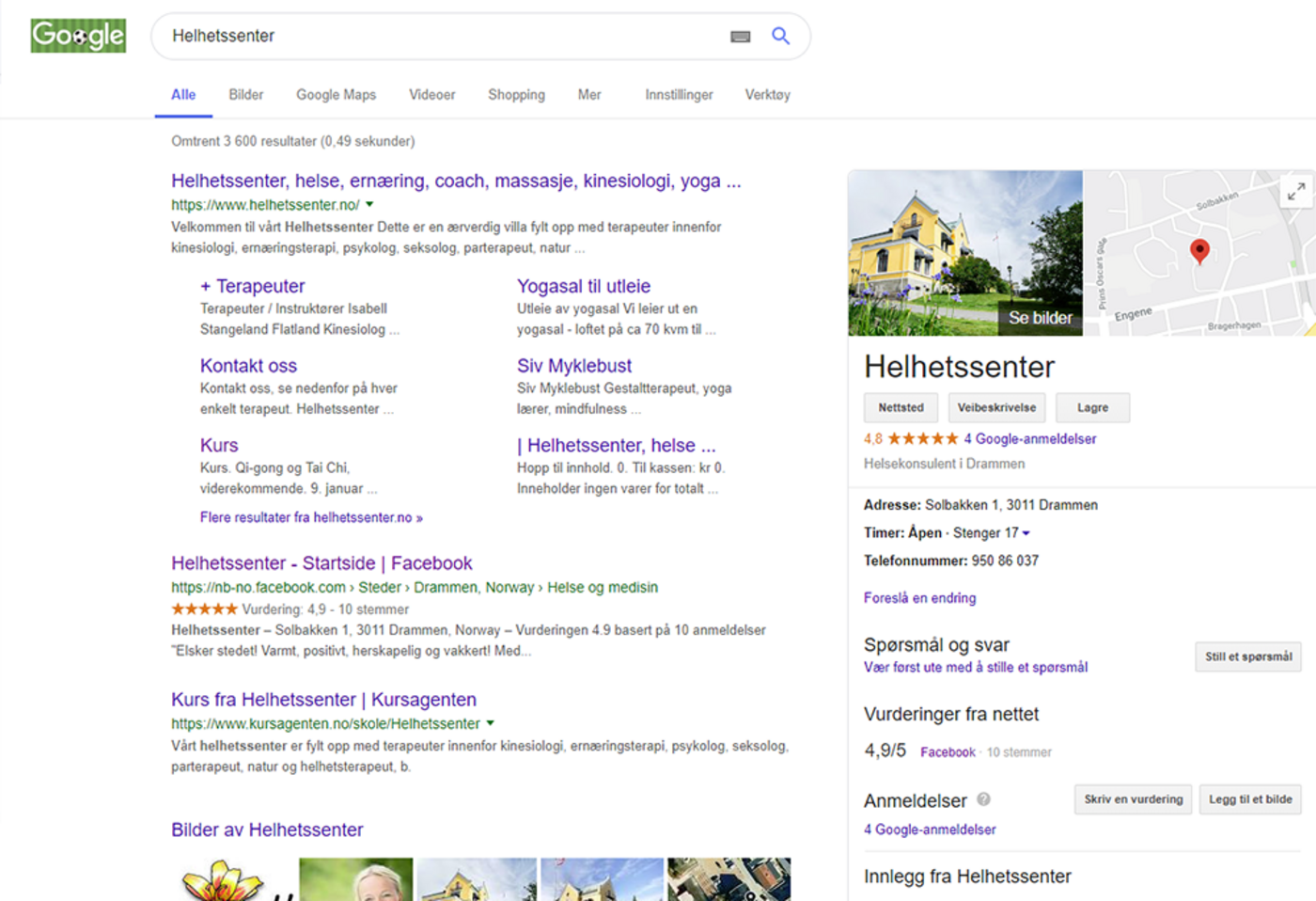Click the help icon beside Anmeldelser
Image resolution: width=1316 pixels, height=901 pixels.
coord(983,799)
